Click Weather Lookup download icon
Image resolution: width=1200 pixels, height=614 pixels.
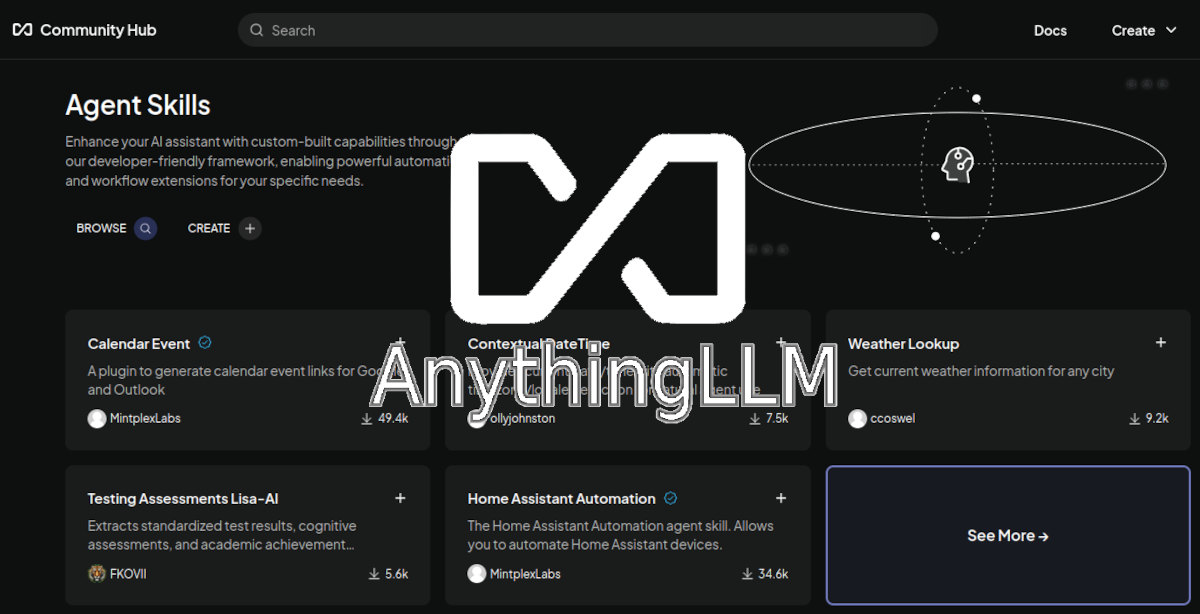(1135, 418)
